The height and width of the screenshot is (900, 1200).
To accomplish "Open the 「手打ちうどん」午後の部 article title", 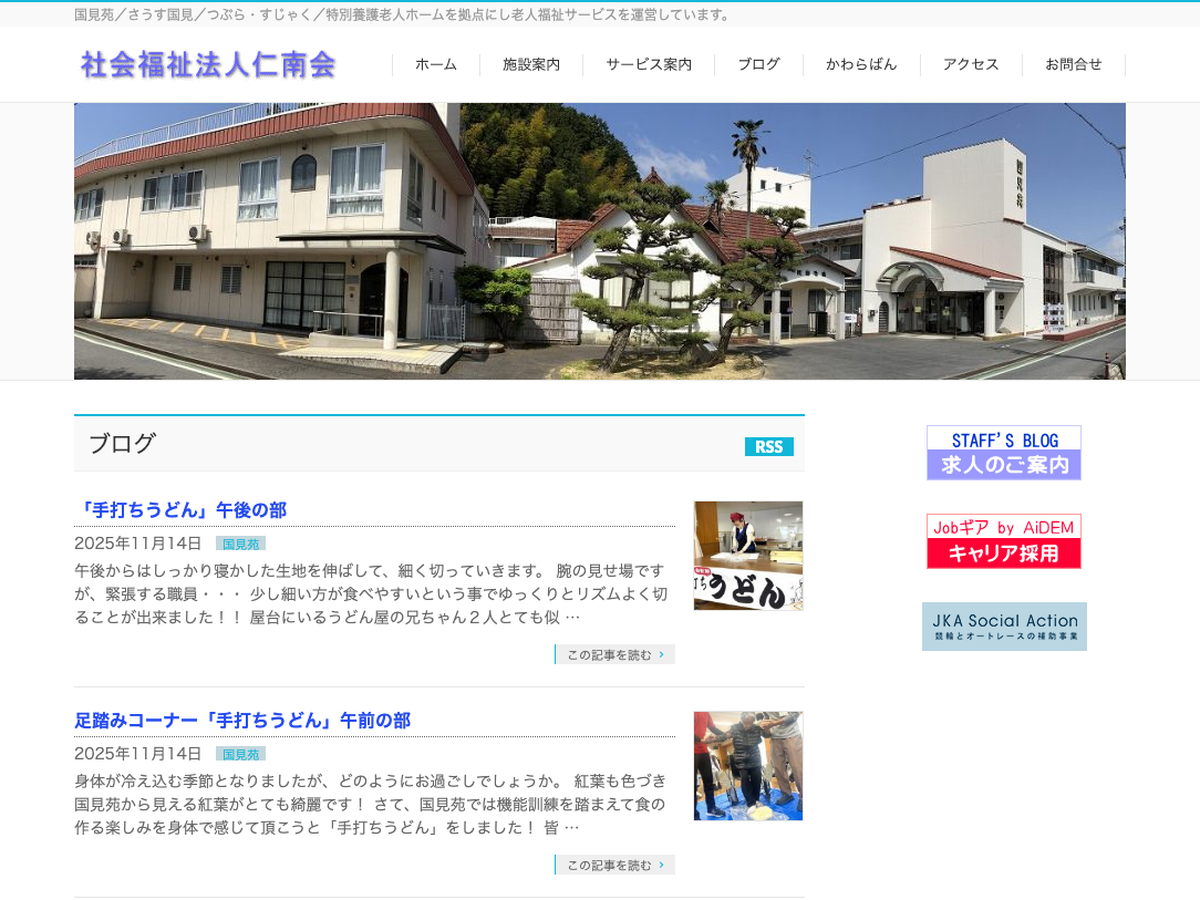I will tap(181, 510).
